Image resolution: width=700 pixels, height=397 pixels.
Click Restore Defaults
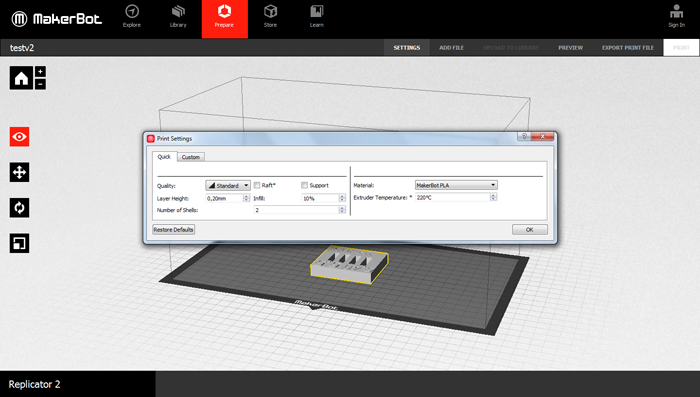point(174,230)
